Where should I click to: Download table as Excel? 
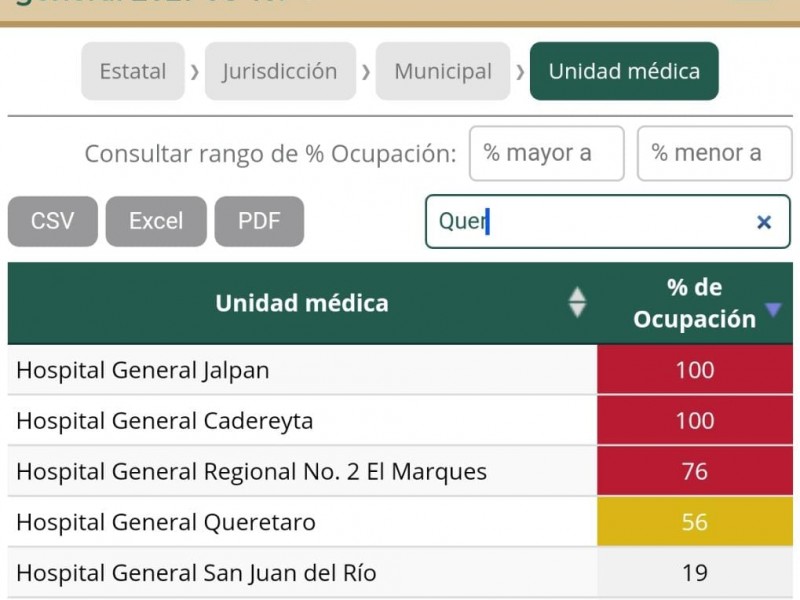click(x=156, y=221)
